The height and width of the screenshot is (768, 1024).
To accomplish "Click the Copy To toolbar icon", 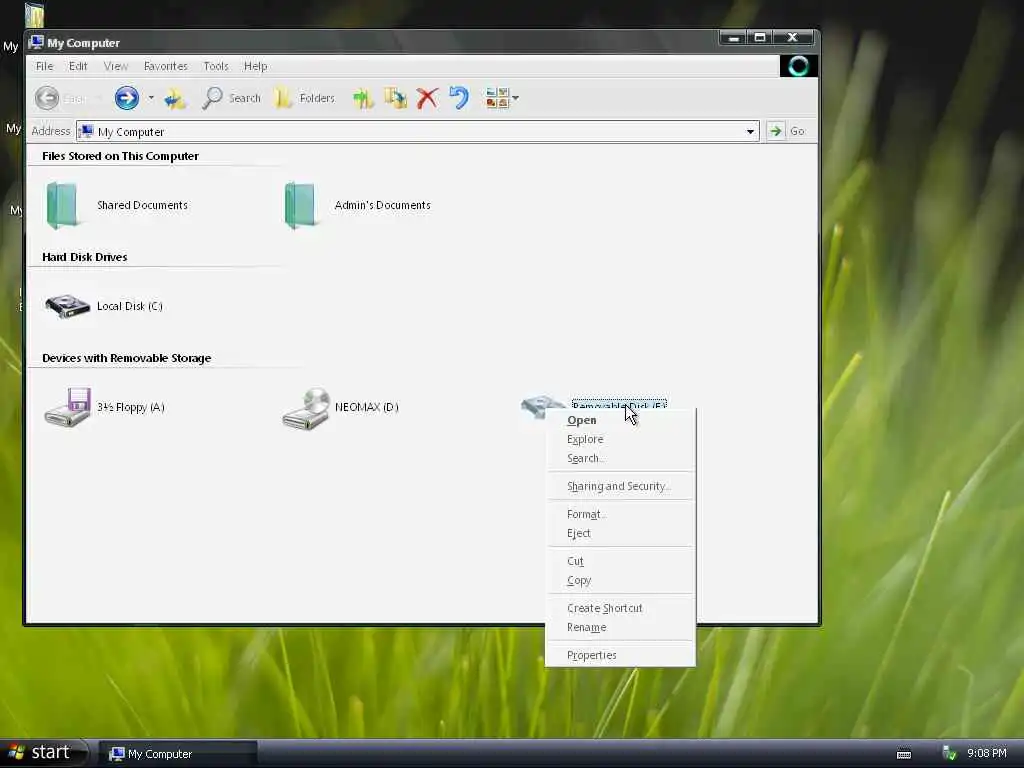I will pyautogui.click(x=395, y=98).
